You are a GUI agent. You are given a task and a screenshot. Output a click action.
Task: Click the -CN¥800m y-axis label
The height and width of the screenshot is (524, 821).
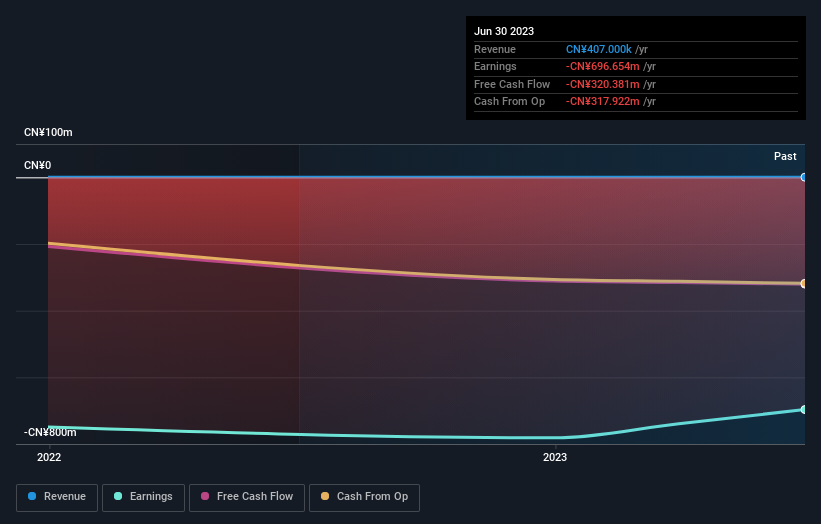click(x=50, y=432)
